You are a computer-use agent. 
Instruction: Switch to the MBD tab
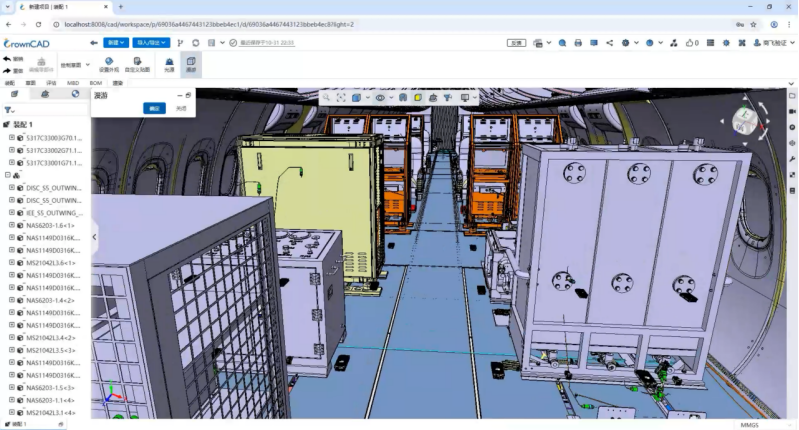74,83
